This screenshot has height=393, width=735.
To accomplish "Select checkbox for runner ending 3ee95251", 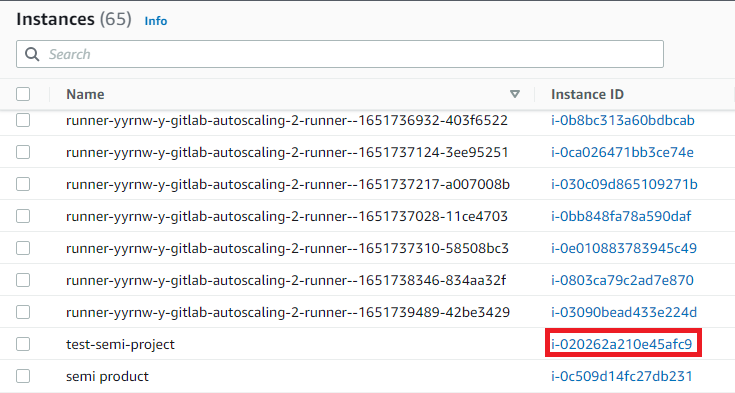I will 23,152.
